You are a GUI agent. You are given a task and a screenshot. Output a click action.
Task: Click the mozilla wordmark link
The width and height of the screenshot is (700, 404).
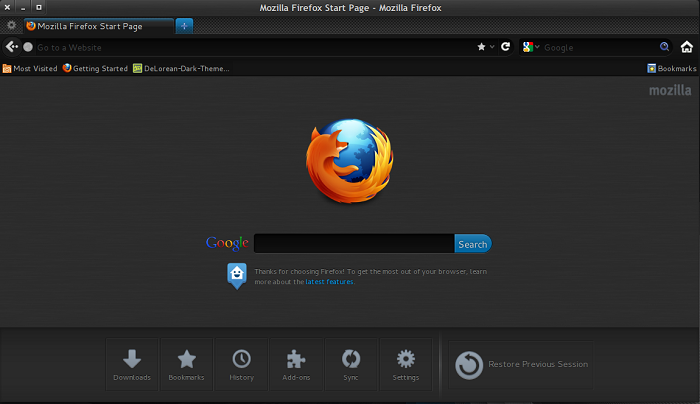point(670,90)
